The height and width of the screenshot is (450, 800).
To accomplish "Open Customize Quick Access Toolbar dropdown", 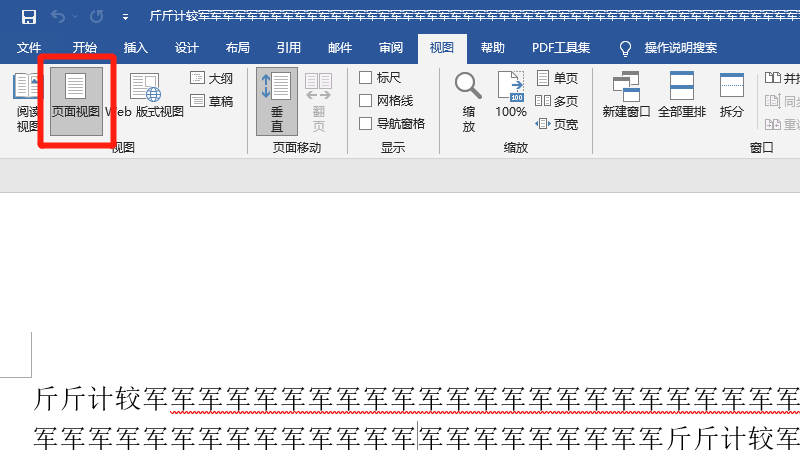I will click(x=124, y=17).
